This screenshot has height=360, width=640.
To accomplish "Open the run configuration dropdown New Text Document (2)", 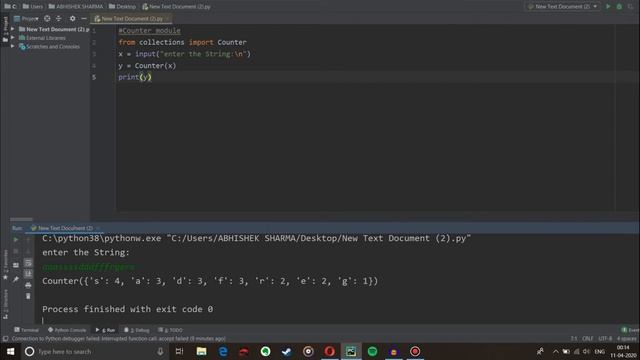I will click(562, 7).
